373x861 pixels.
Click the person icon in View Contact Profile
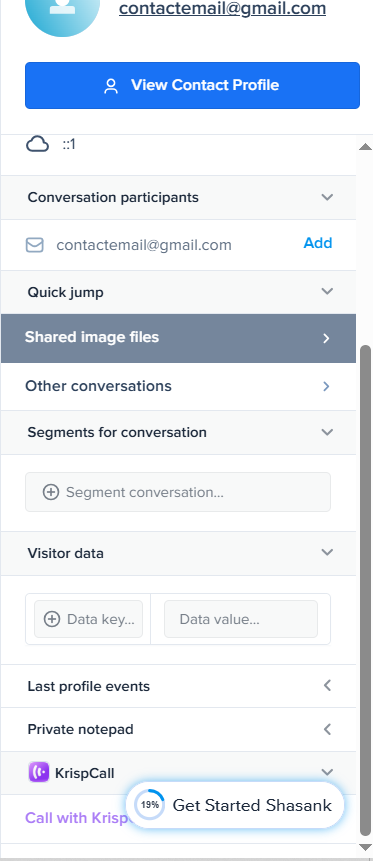[112, 86]
